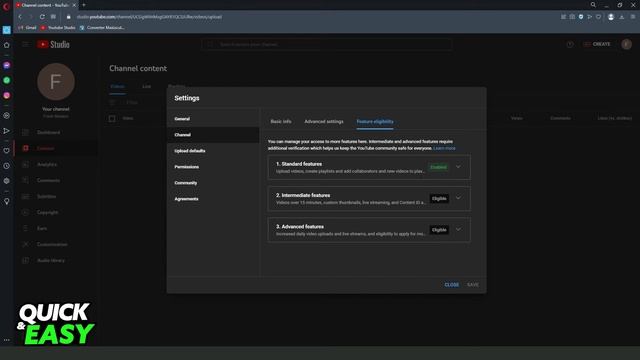Viewport: 640px width, 360px height.
Task: Expand the Standard features chevron
Action: (x=458, y=167)
